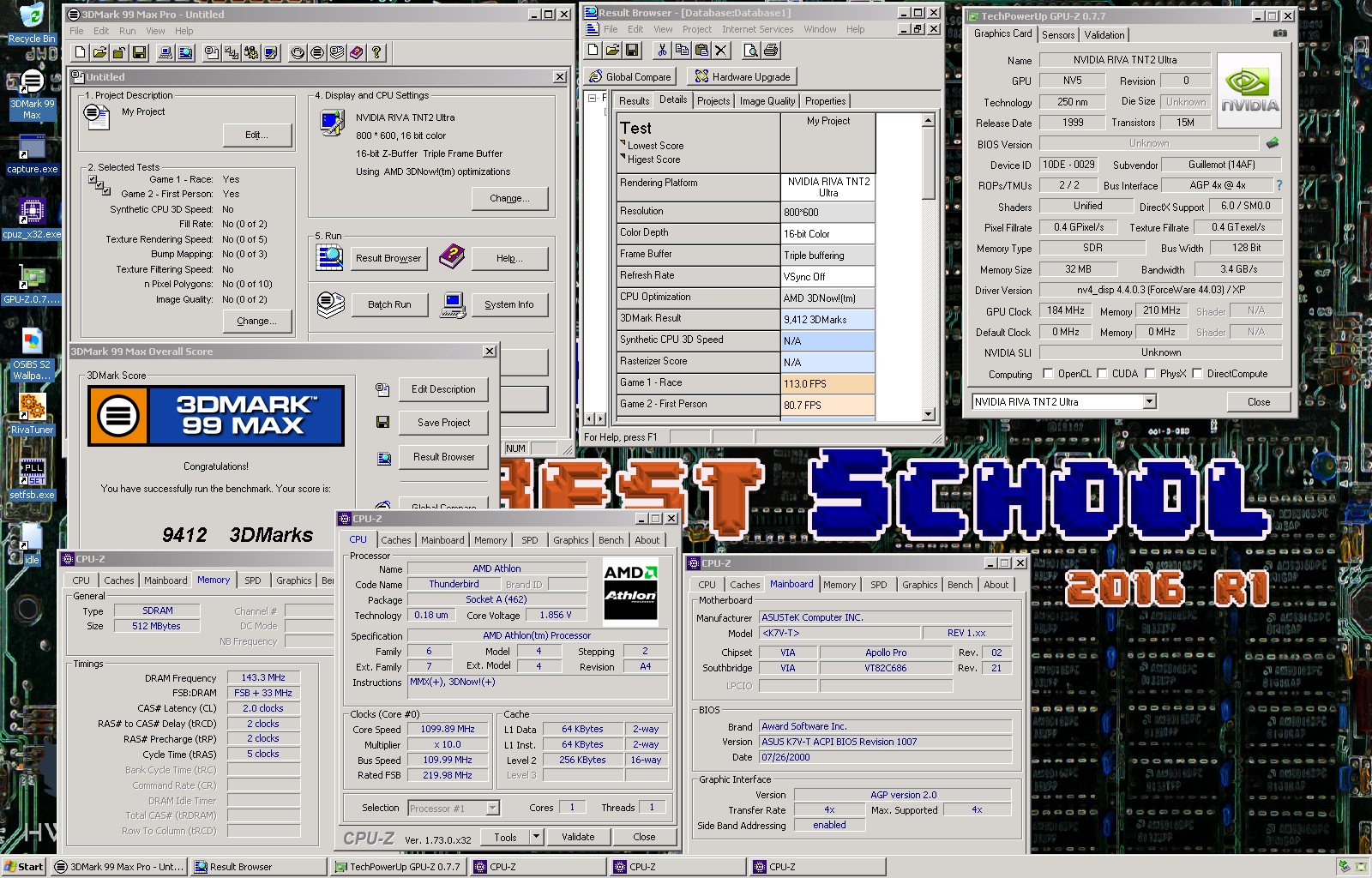Click the 80.7 FPS cell for Game 2

tap(827, 406)
